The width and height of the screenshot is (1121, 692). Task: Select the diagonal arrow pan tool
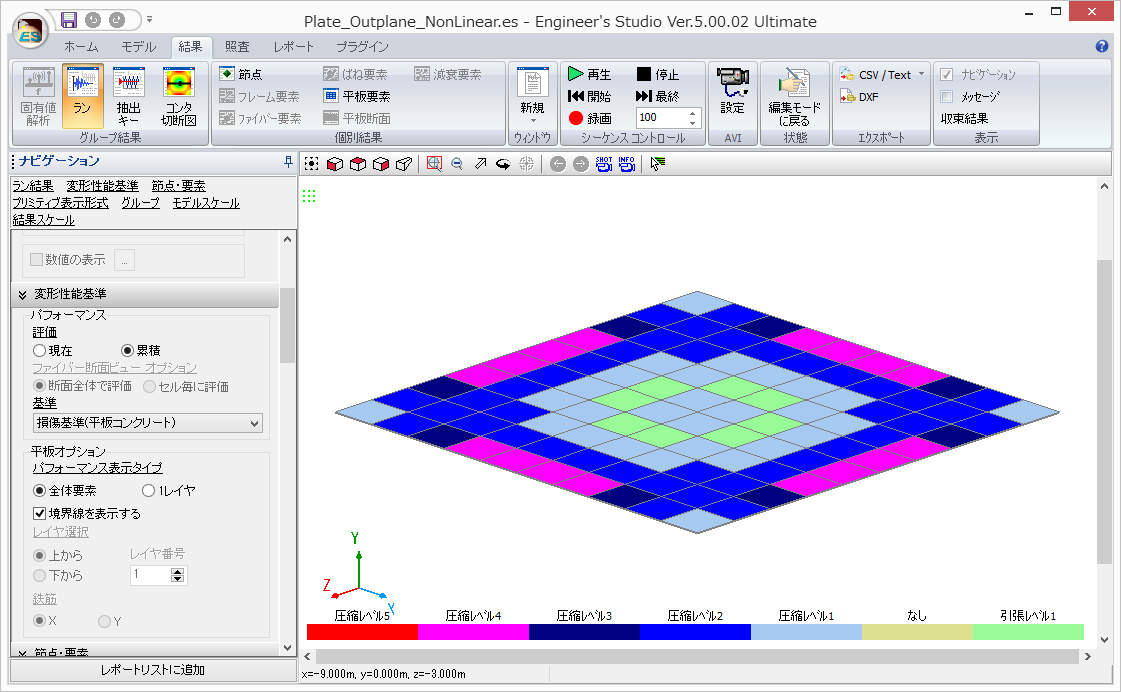click(480, 164)
